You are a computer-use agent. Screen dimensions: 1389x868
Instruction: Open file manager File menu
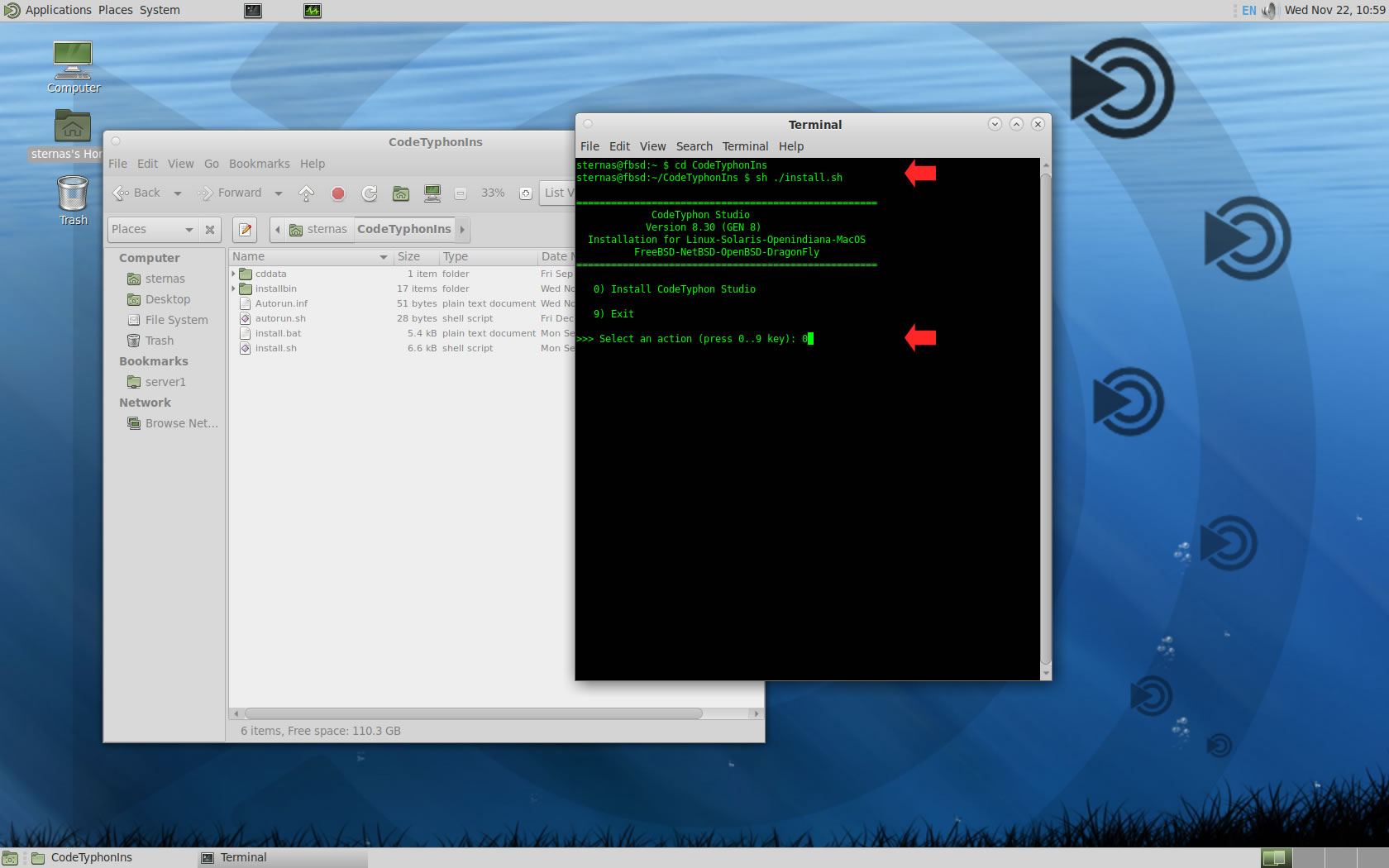click(x=118, y=164)
